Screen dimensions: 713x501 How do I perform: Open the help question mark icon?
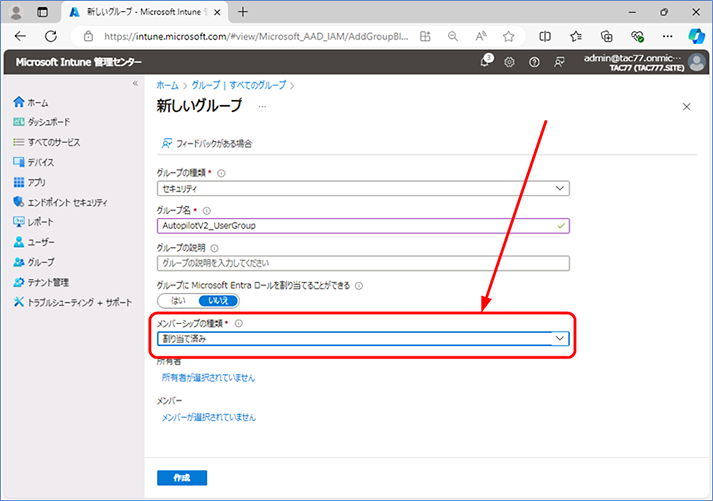point(534,62)
